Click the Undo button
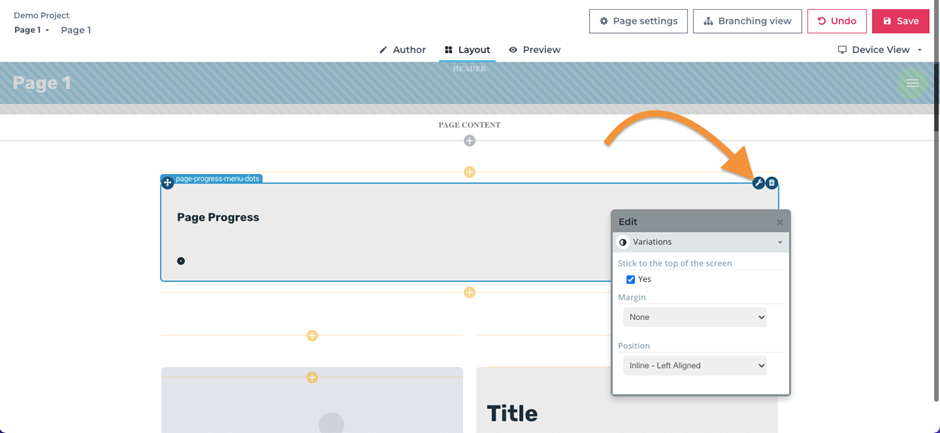 pos(837,21)
